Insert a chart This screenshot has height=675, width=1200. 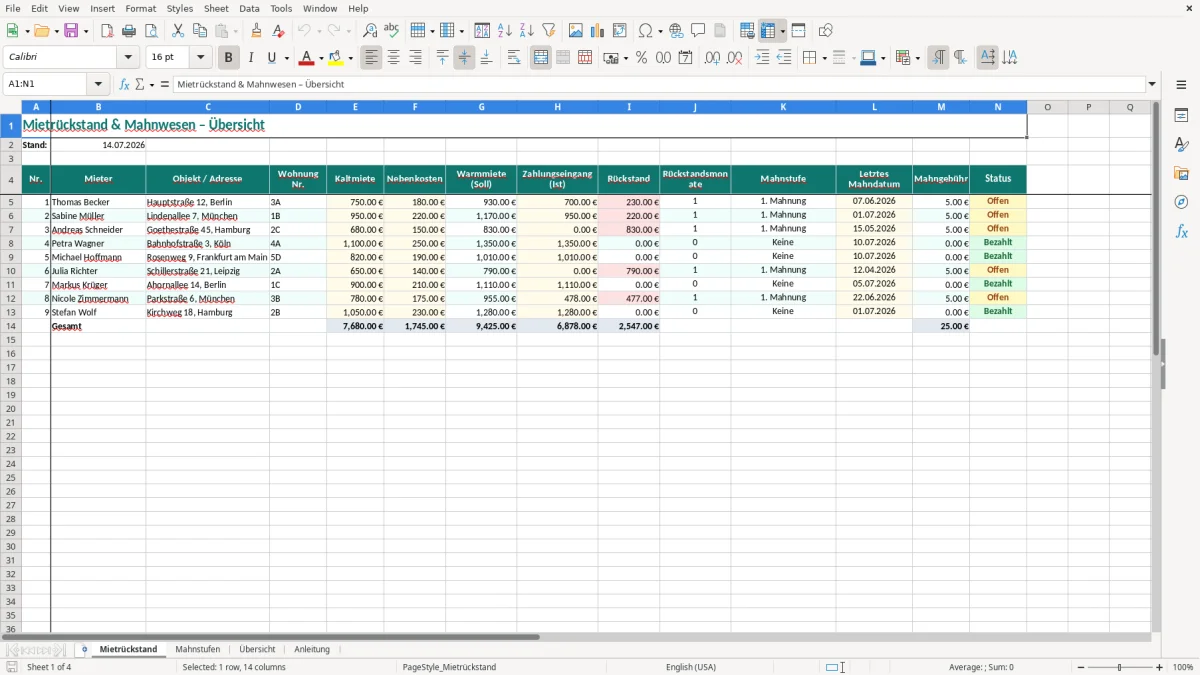pos(598,31)
